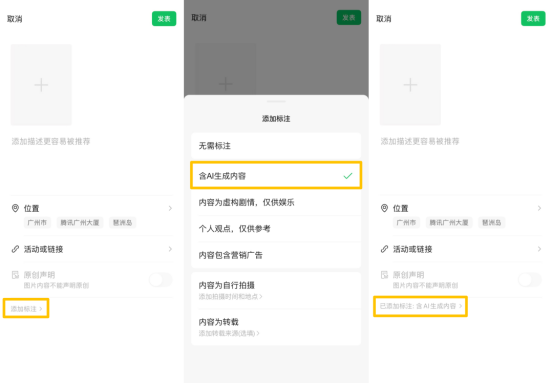This screenshot has height=383, width=553.
Task: Toggle the 原创声明 switch on left screen
Action: point(161,280)
